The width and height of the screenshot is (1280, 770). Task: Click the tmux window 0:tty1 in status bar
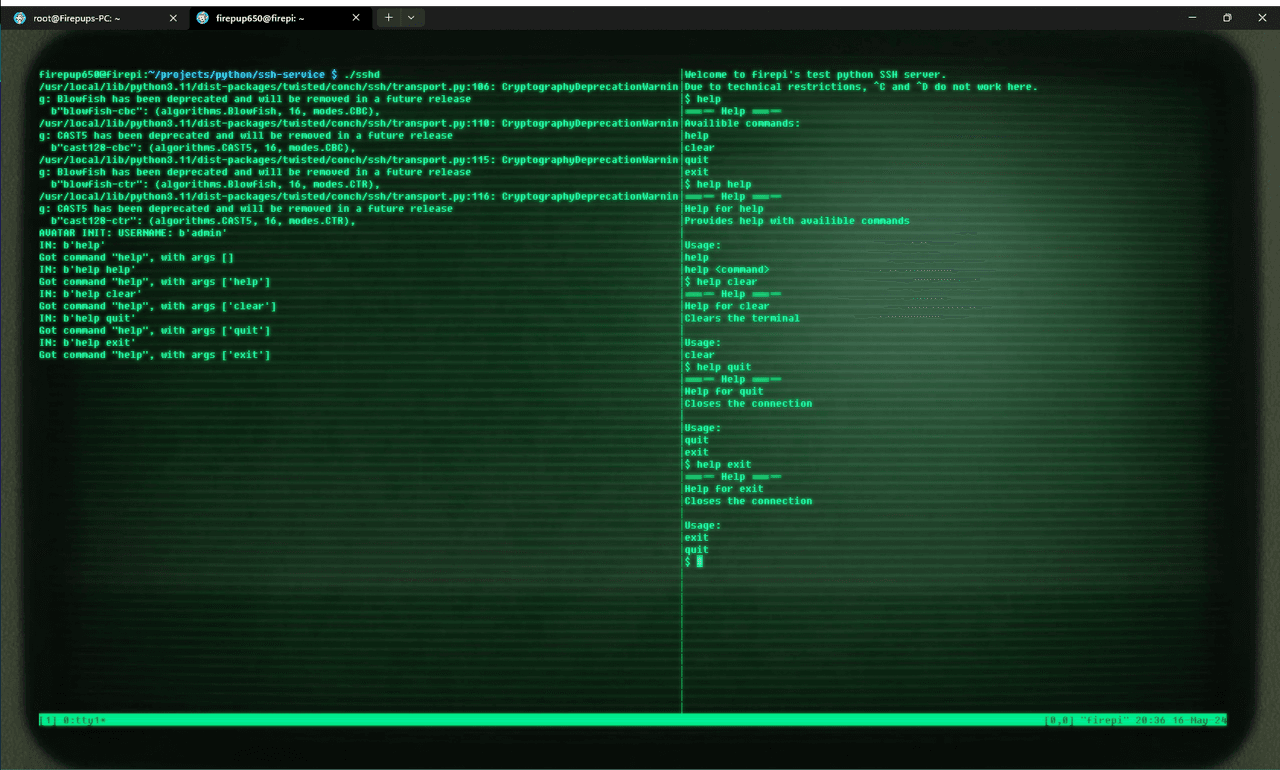84,720
